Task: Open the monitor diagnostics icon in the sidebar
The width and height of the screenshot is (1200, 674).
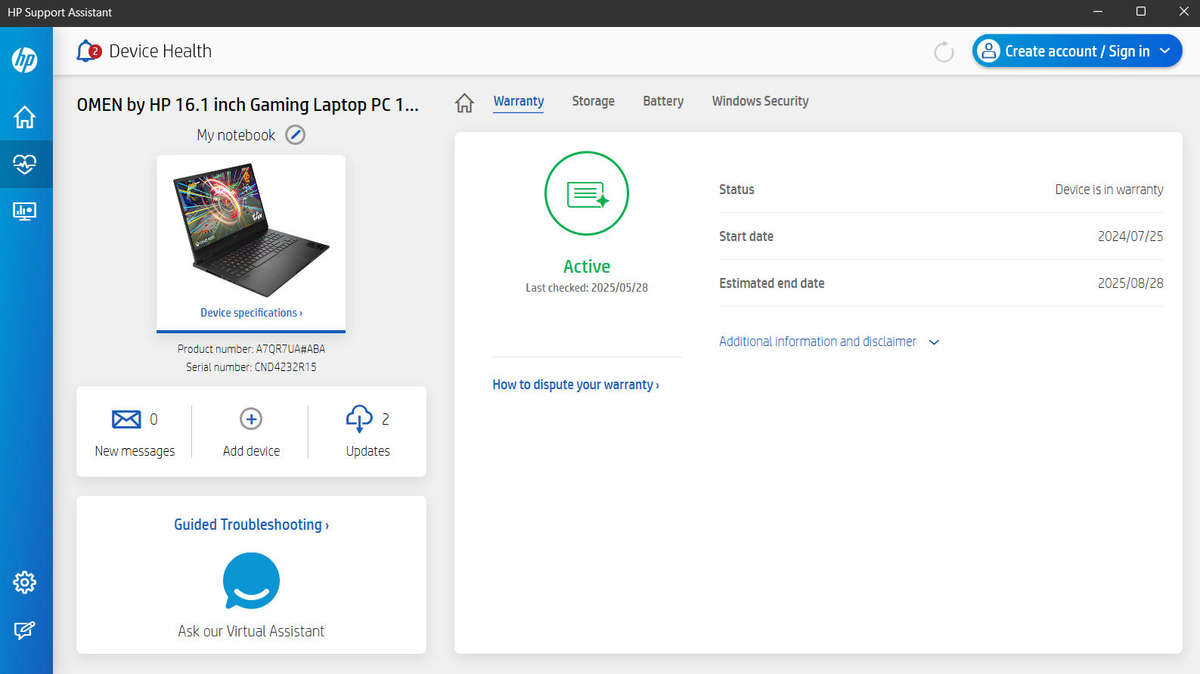Action: click(25, 211)
